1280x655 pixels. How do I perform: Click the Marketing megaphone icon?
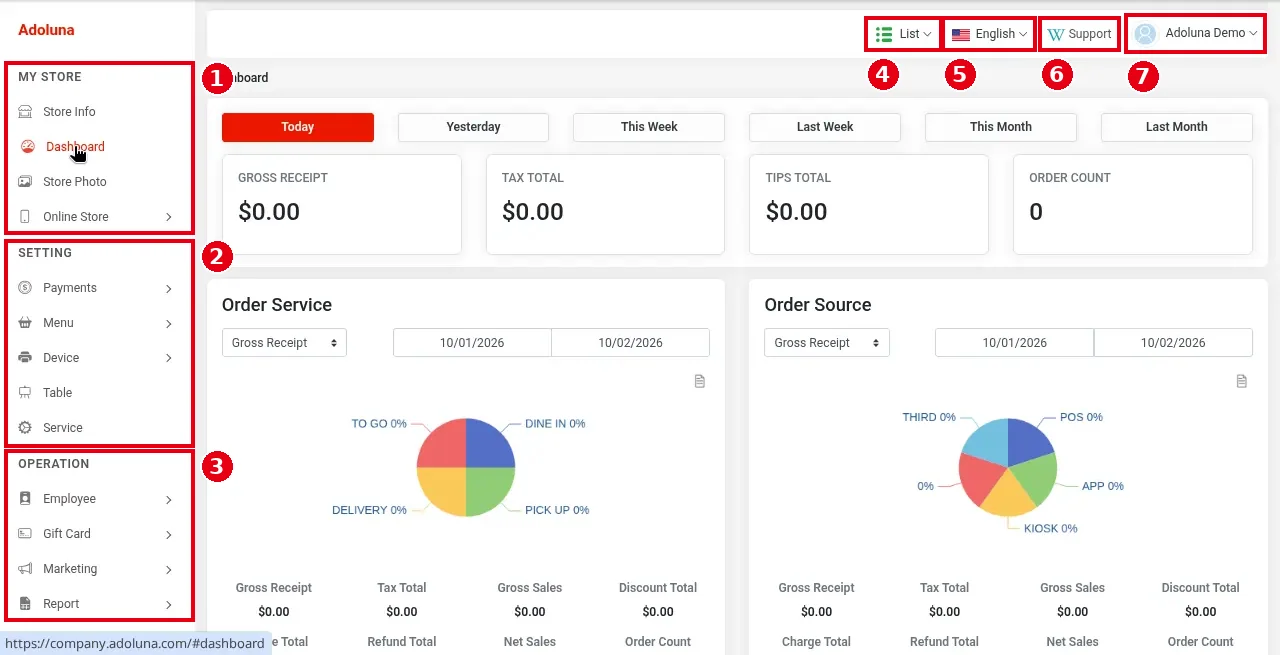coord(25,568)
